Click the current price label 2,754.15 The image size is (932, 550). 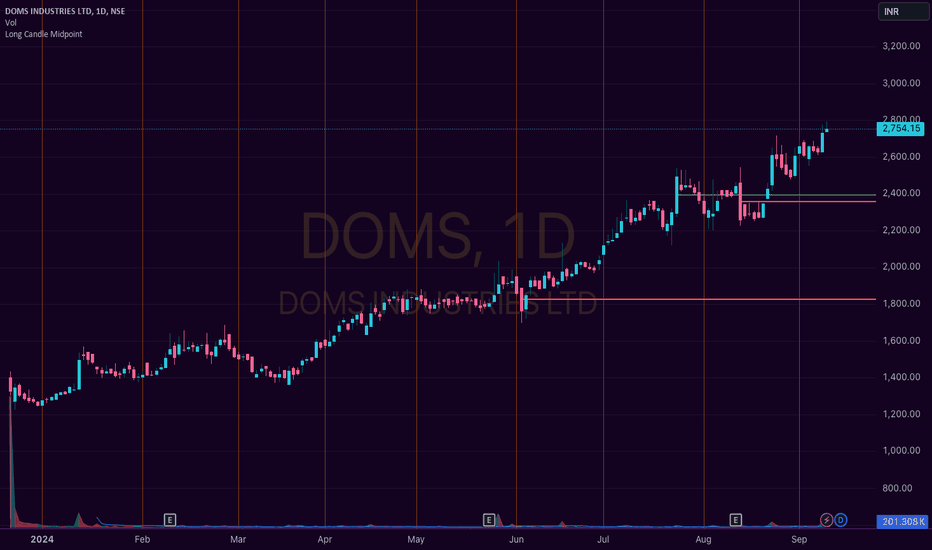900,128
